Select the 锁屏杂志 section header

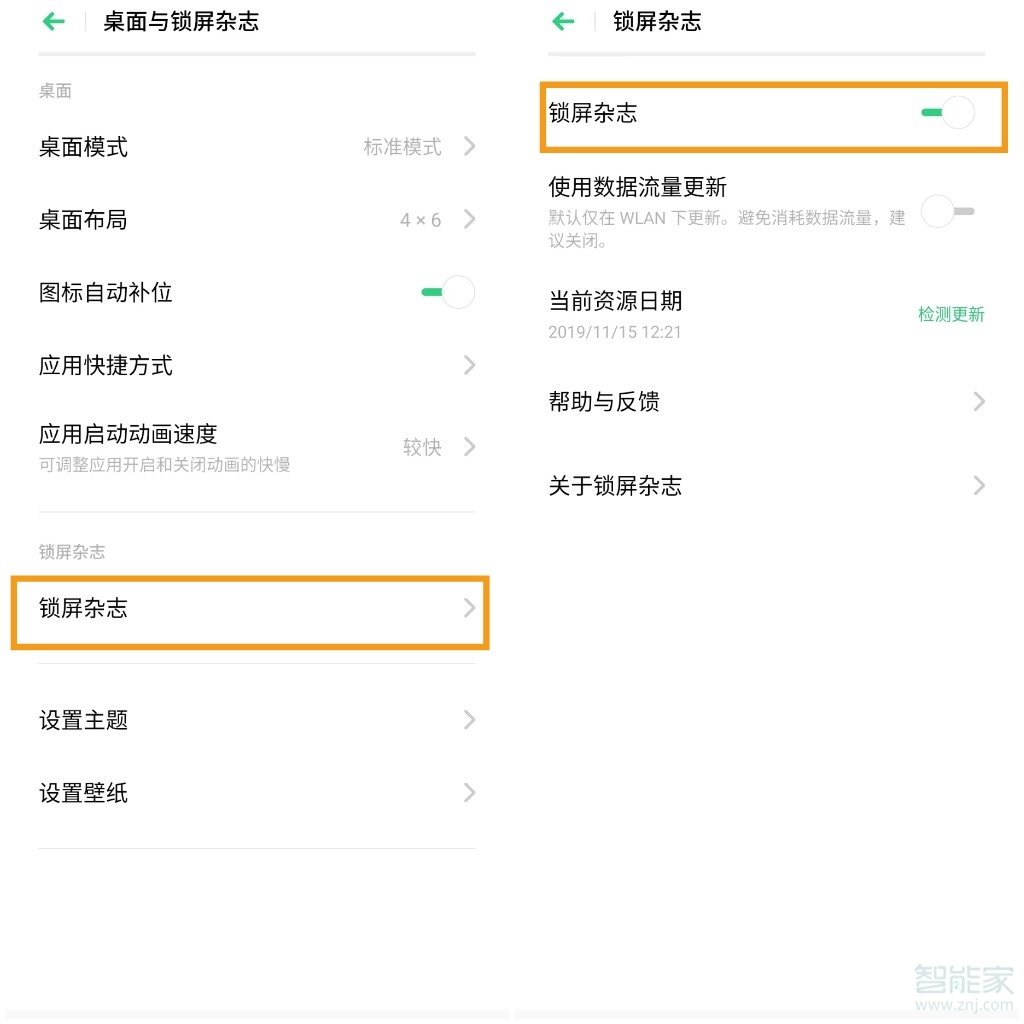[x=72, y=551]
